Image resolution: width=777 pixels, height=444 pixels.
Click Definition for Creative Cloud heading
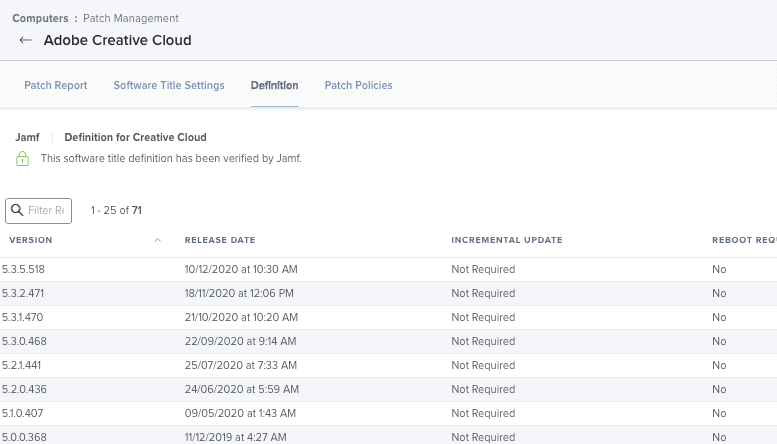point(135,137)
